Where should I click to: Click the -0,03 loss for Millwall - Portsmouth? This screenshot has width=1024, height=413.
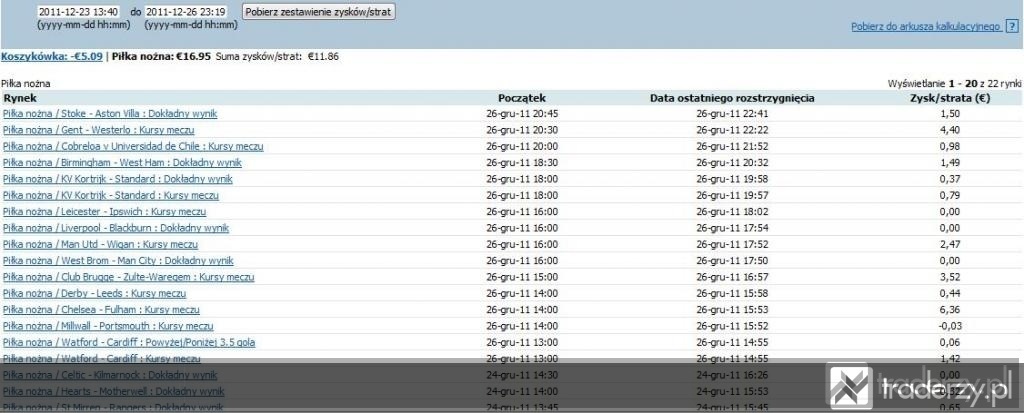(950, 326)
